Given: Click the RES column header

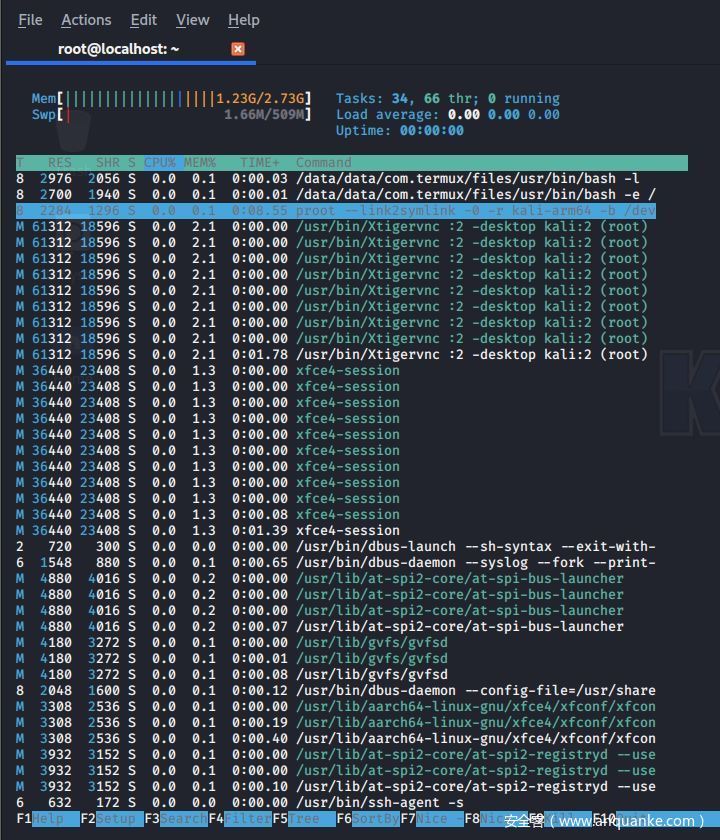Looking at the screenshot, I should click(x=59, y=162).
